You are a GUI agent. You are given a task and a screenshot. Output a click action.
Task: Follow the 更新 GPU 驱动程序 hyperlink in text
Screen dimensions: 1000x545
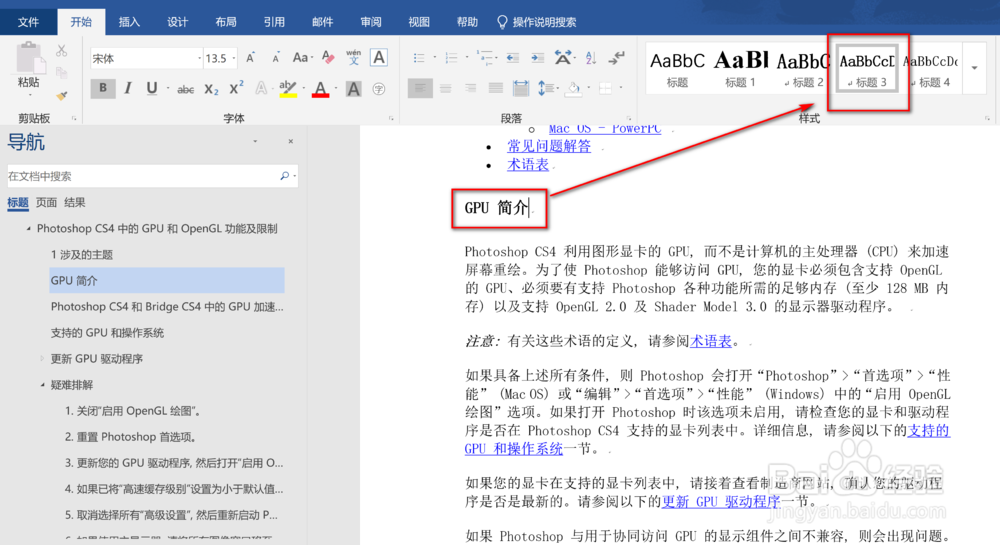point(721,501)
